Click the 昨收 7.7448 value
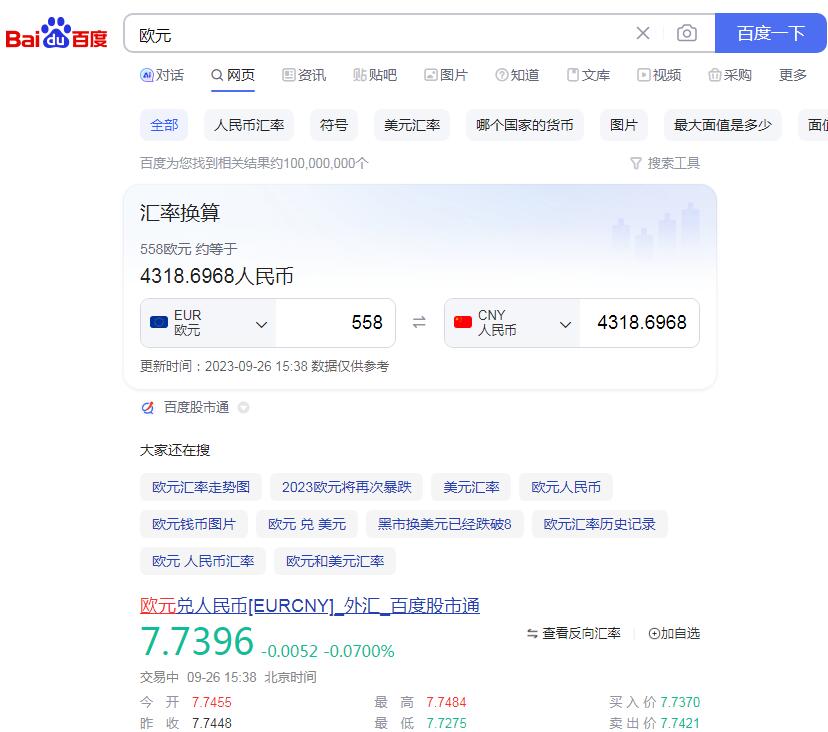828x732 pixels. pos(212,723)
